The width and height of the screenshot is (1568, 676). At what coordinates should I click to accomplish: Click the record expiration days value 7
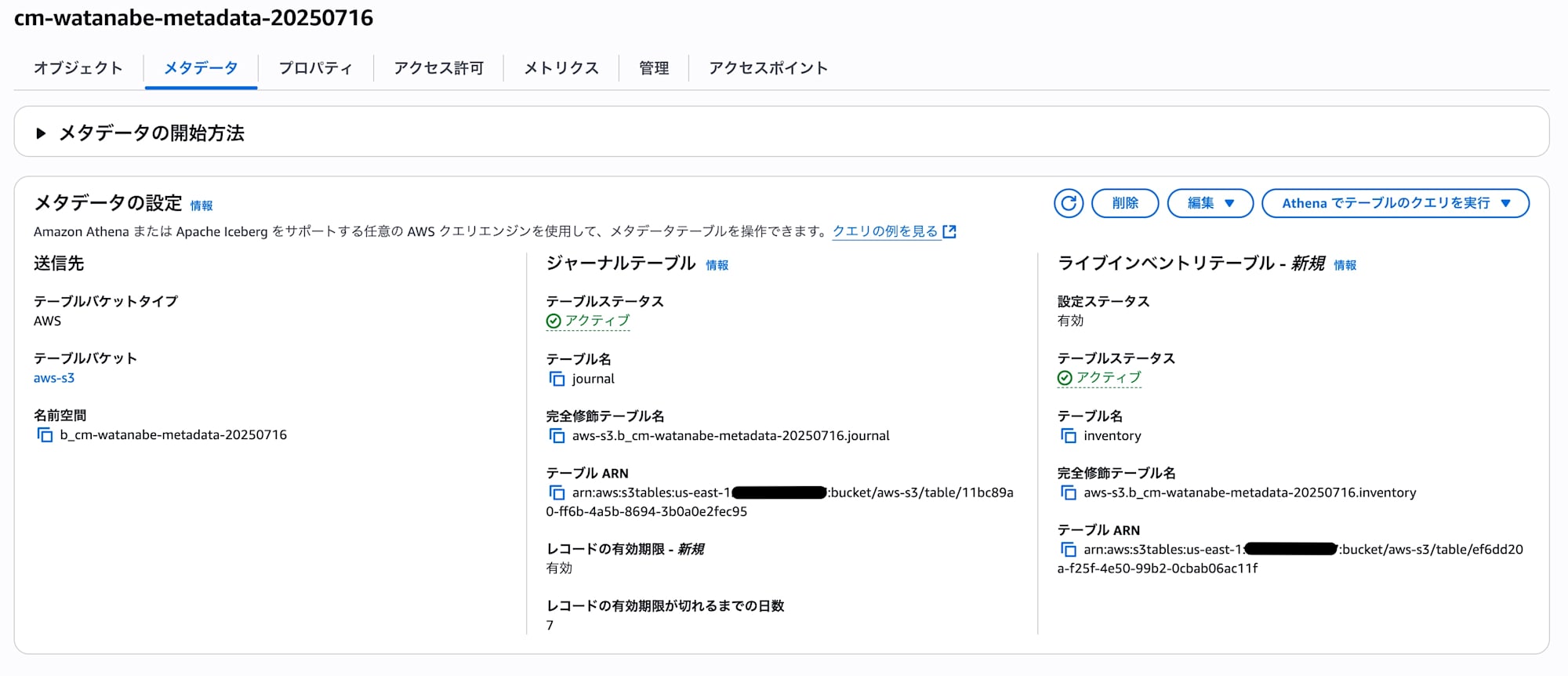tap(550, 626)
